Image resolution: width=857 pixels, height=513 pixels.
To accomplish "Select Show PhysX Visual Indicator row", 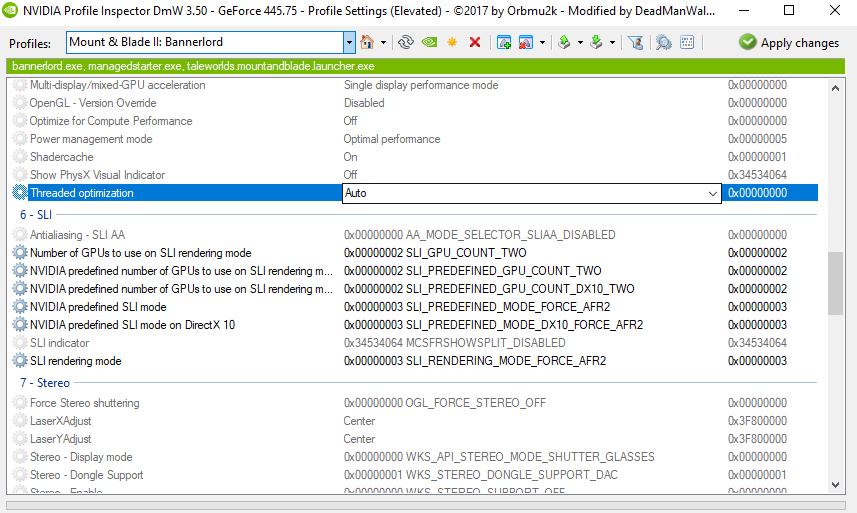I will 97,175.
